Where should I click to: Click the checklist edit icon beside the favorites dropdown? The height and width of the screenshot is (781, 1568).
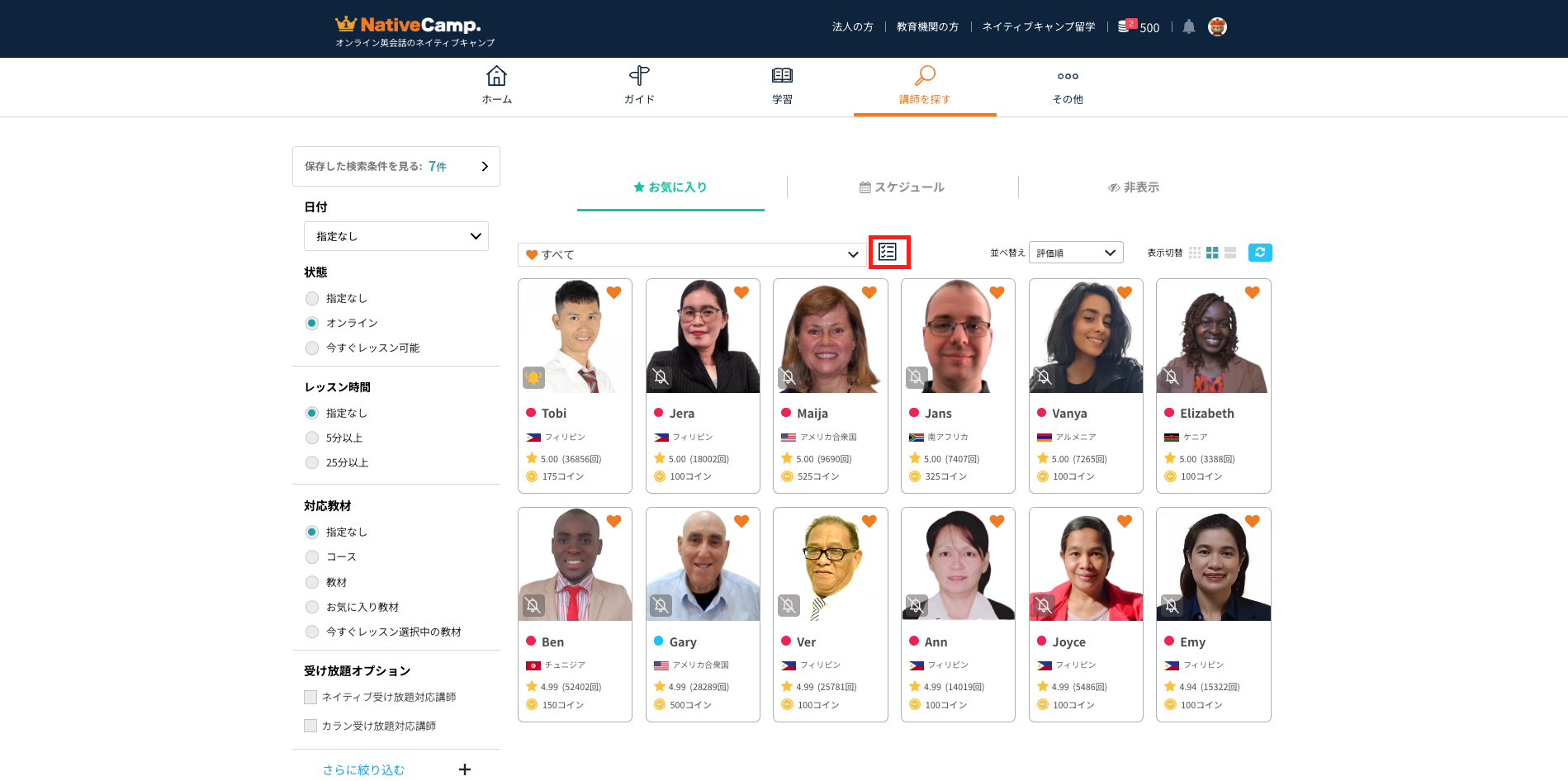pos(888,252)
